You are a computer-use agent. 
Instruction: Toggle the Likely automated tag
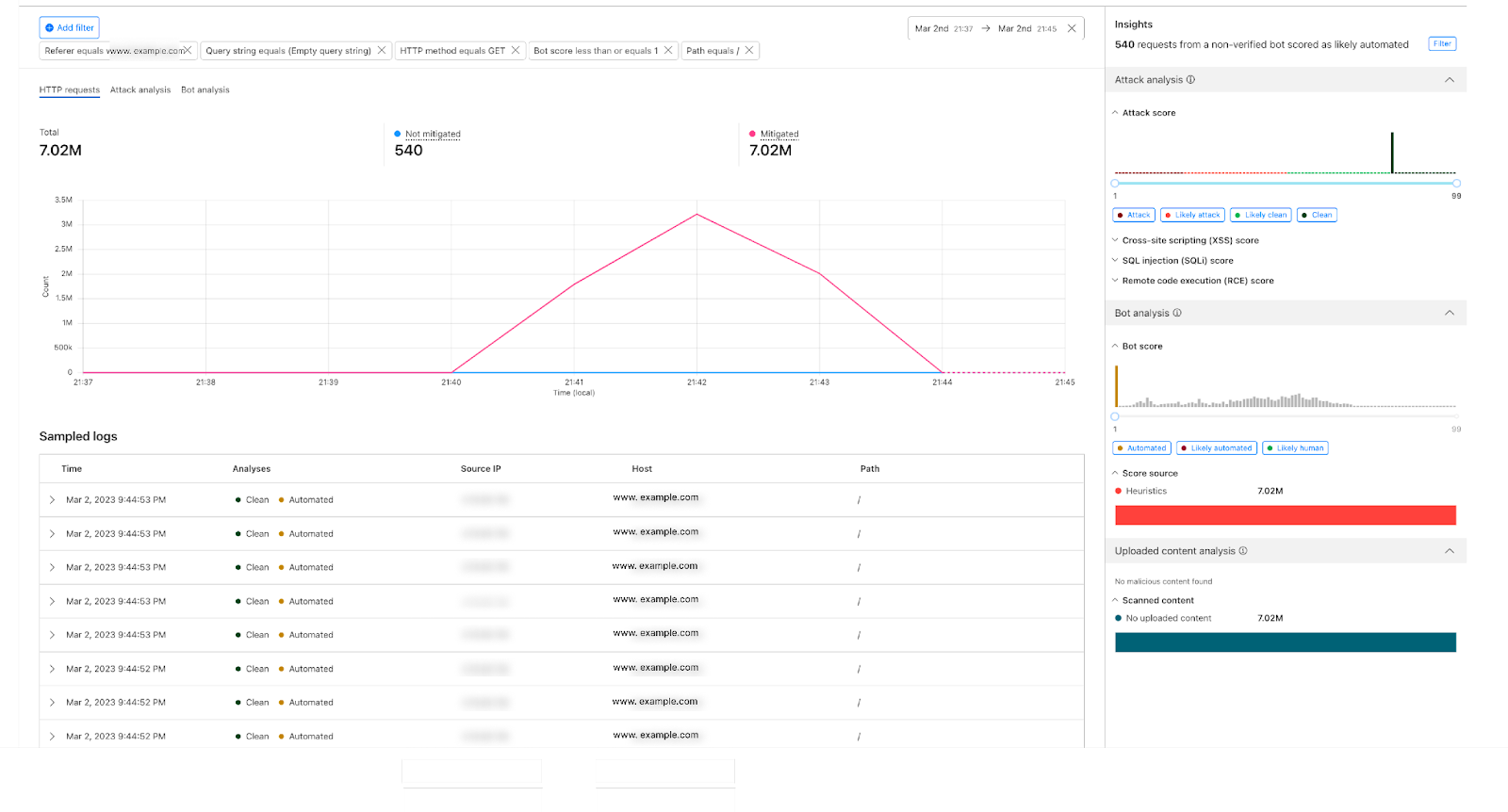pos(1217,448)
